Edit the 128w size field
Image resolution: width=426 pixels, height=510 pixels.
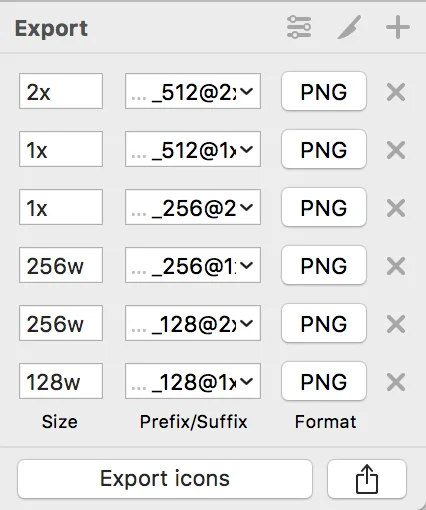(61, 381)
